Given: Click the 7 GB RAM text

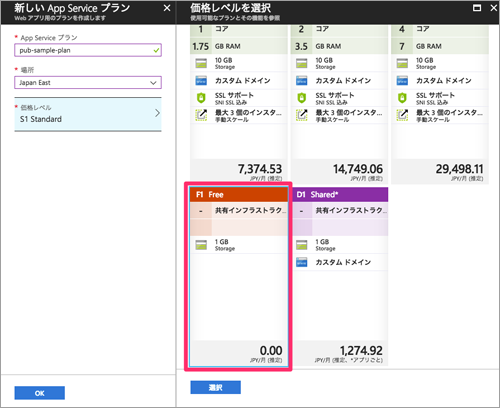Looking at the screenshot, I should tap(420, 46).
